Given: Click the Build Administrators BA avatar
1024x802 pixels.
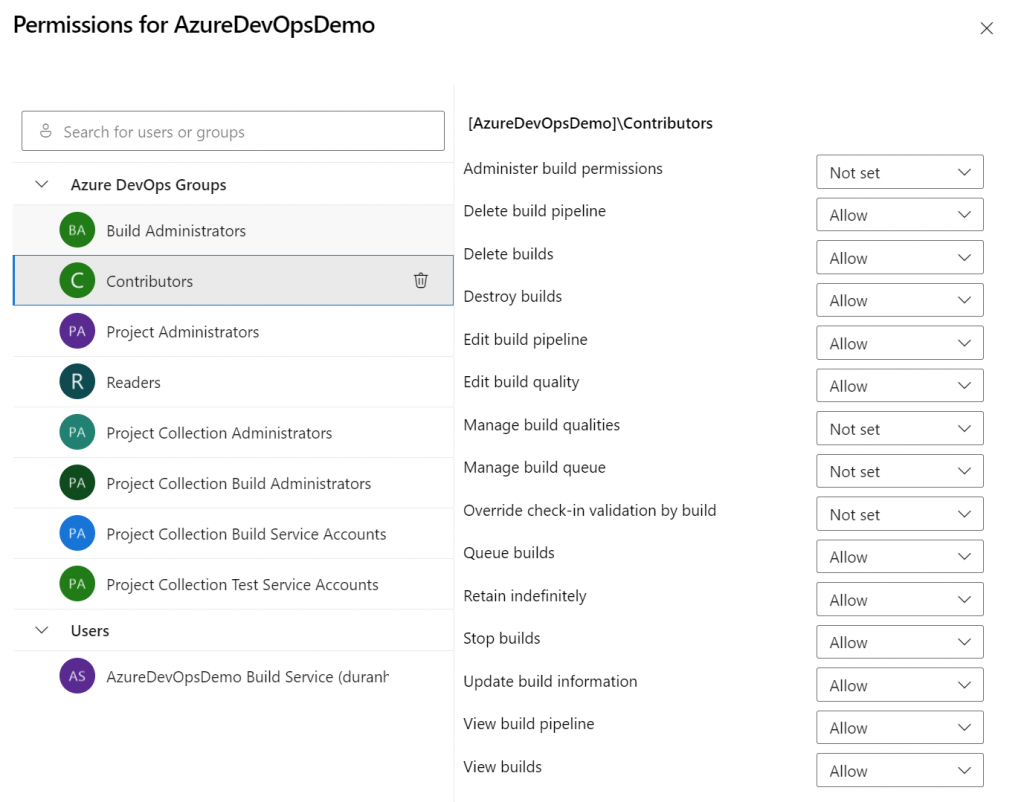Looking at the screenshot, I should pos(77,230).
